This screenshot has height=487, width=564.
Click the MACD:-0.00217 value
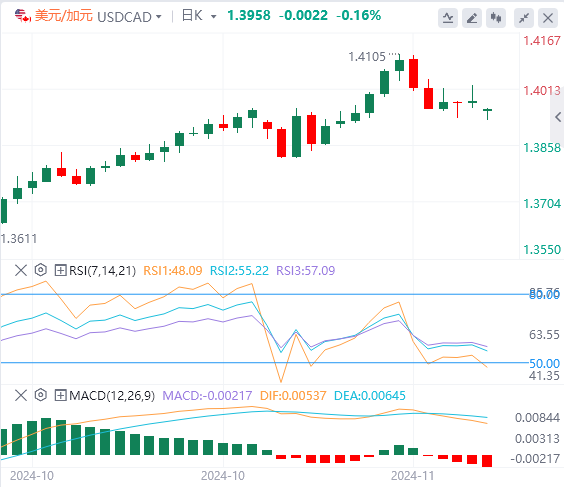click(x=207, y=396)
